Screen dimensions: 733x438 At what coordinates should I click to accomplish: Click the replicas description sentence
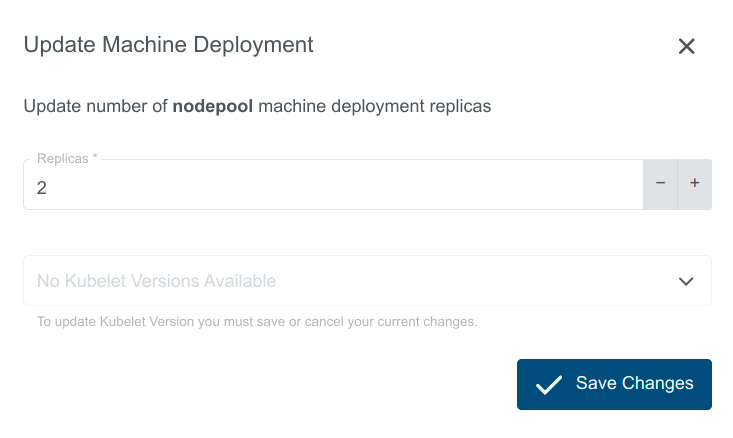coord(257,105)
